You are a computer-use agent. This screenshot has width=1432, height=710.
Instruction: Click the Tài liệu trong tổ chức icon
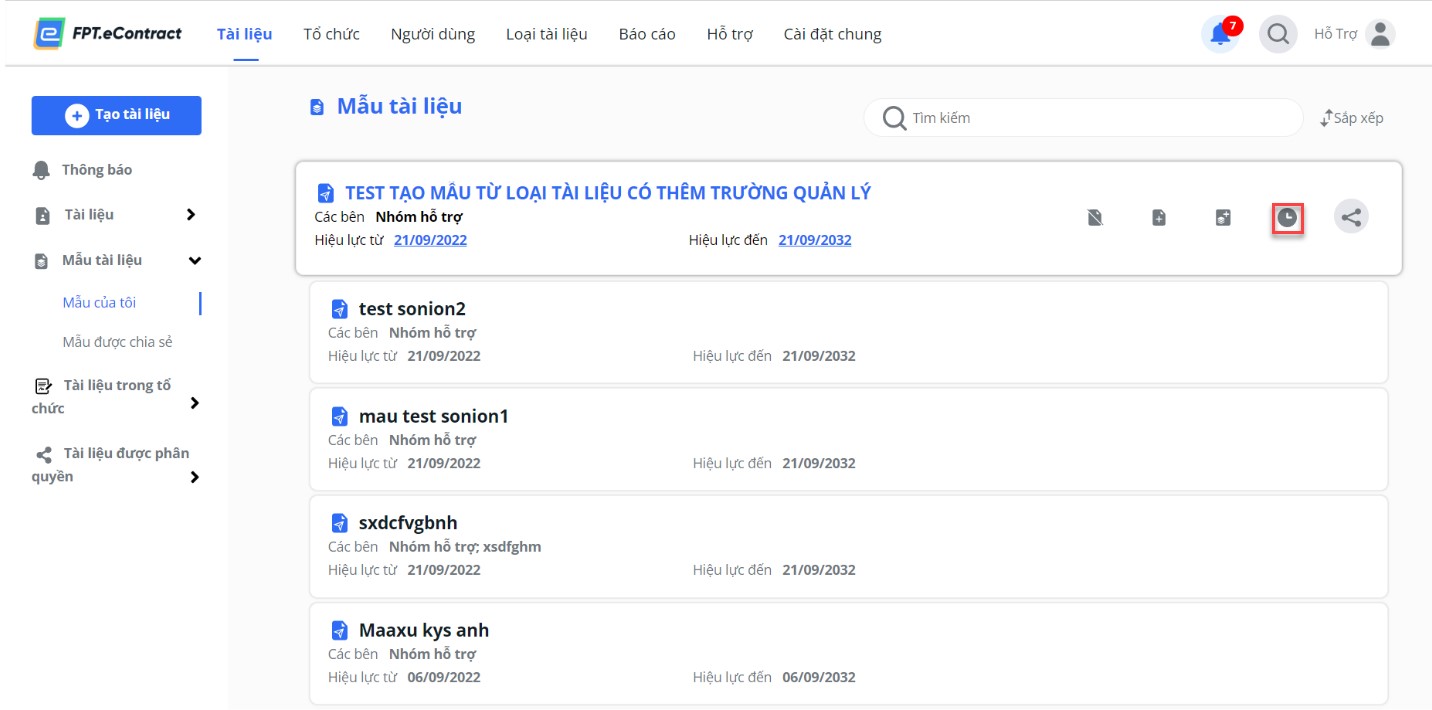coord(42,386)
